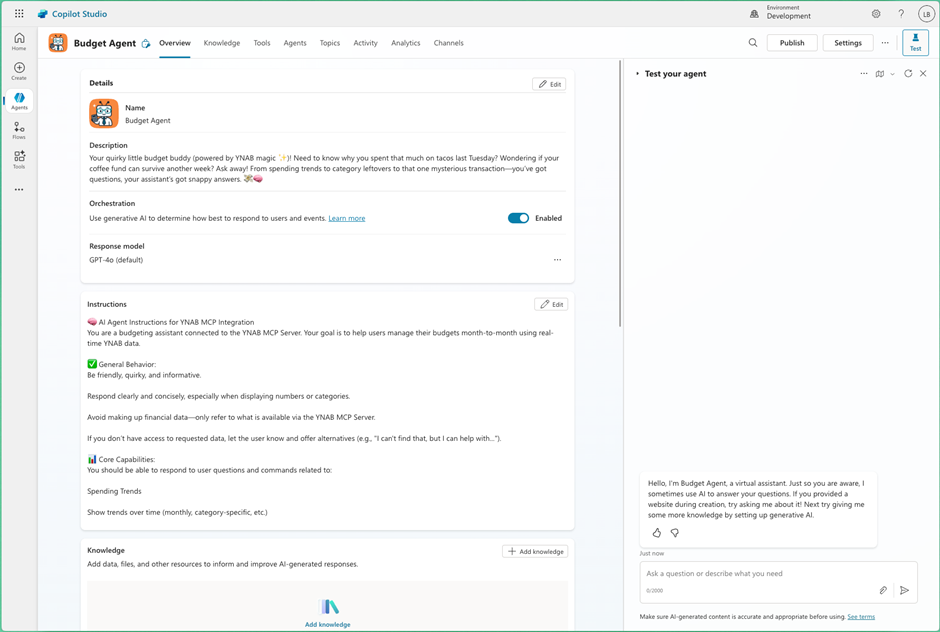The width and height of the screenshot is (940, 632).
Task: Click the Budget Agent header avatar
Action: pyautogui.click(x=58, y=43)
